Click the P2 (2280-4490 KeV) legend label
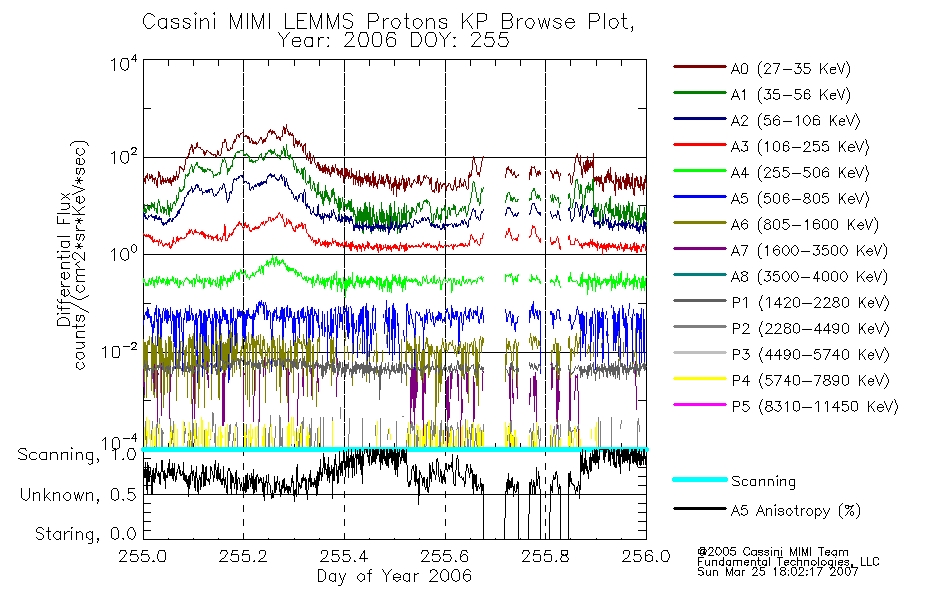Screen dimensions: 950x600 [810, 328]
